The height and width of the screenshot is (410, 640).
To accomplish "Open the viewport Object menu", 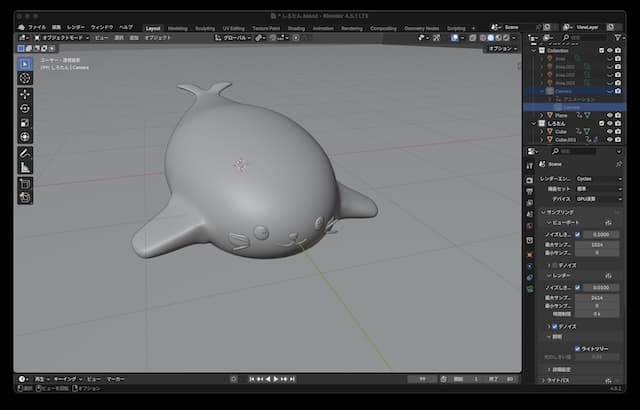I will [x=158, y=38].
